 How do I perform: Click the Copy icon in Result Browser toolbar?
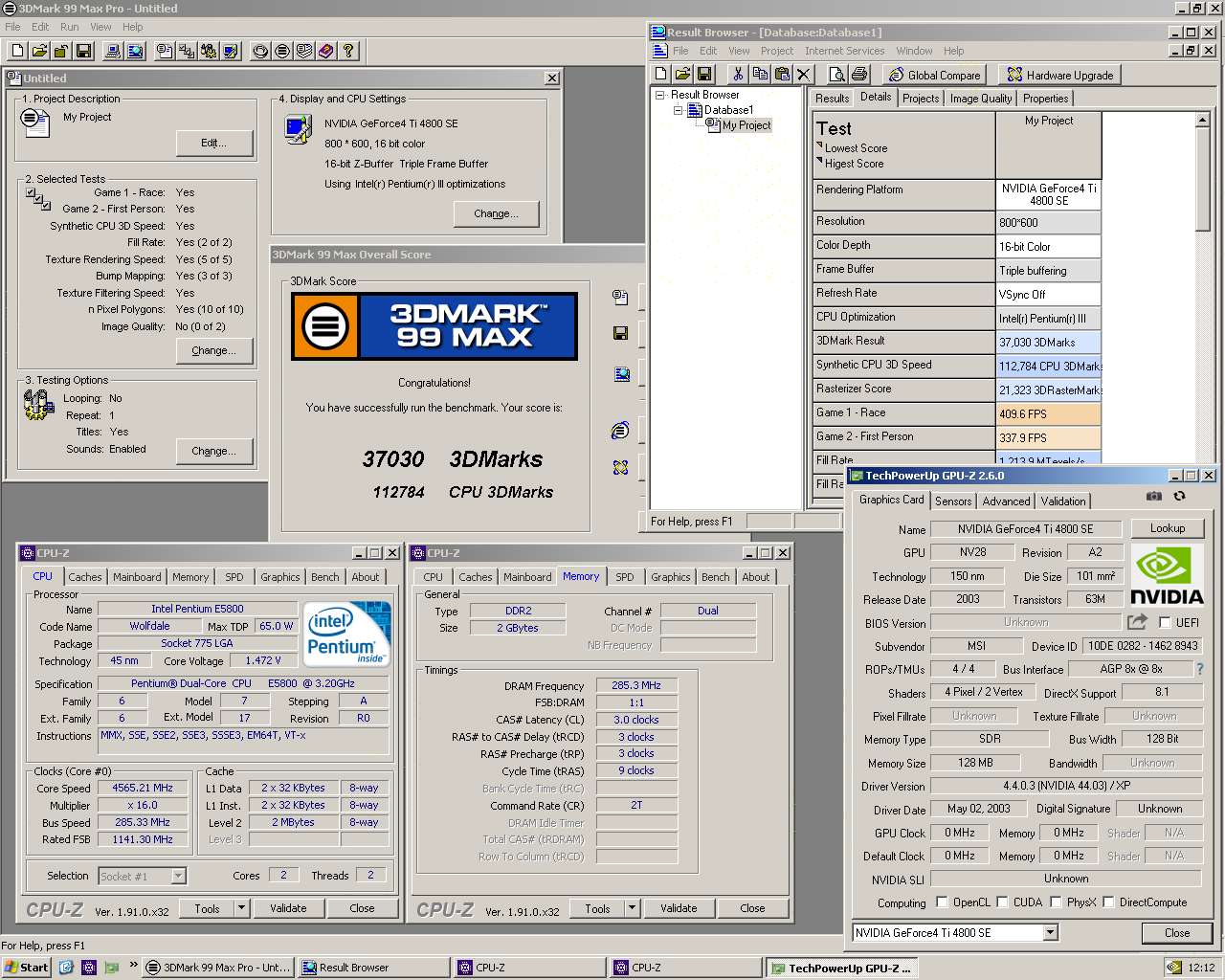point(760,74)
